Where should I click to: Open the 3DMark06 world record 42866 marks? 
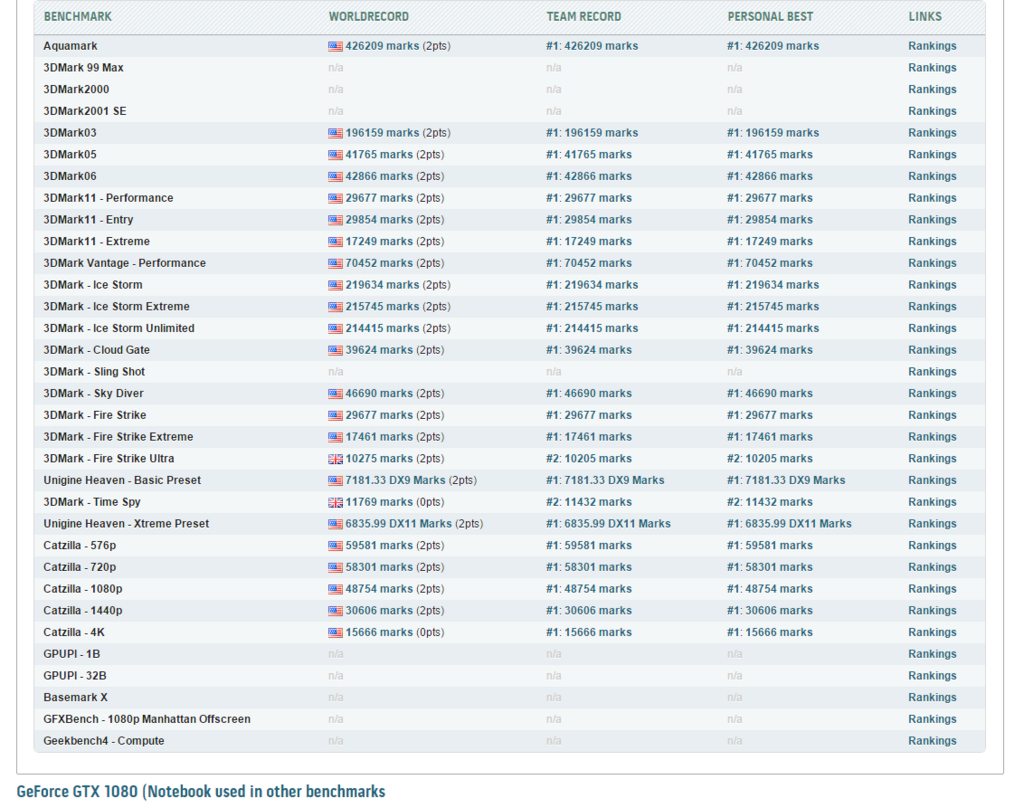pos(379,176)
